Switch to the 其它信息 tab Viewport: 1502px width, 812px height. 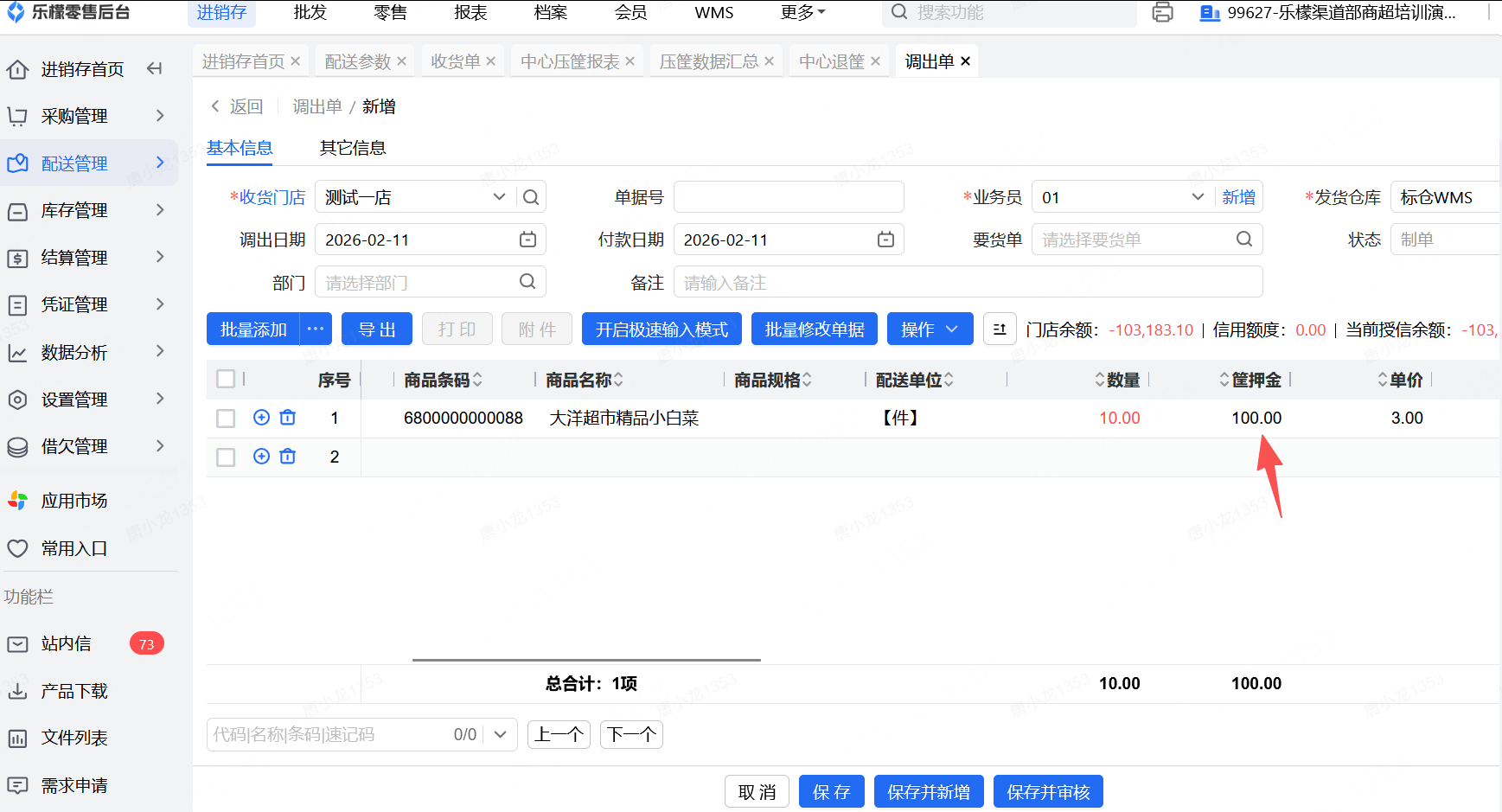353,148
